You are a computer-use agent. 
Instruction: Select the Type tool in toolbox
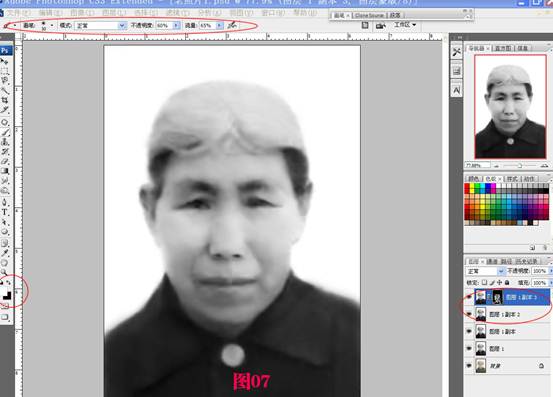pyautogui.click(x=5, y=212)
